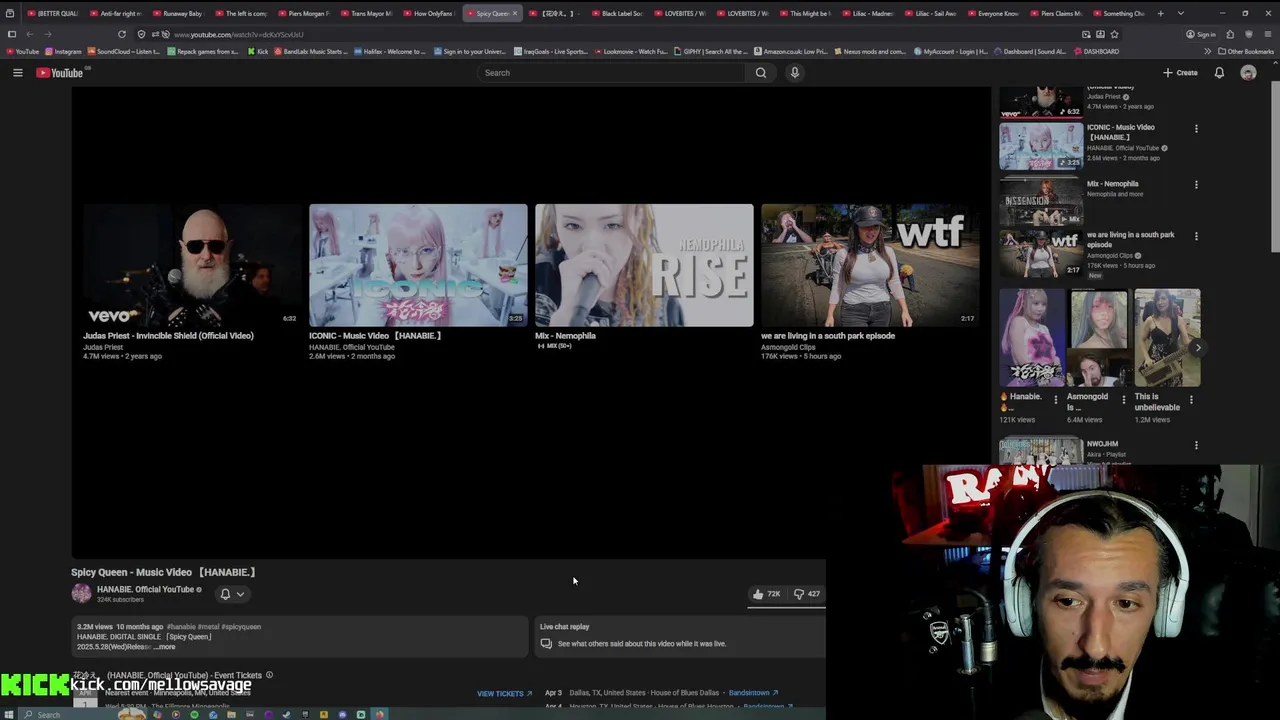The width and height of the screenshot is (1280, 720).
Task: Open the Hanabie short thumbnail
Action: pos(1033,338)
